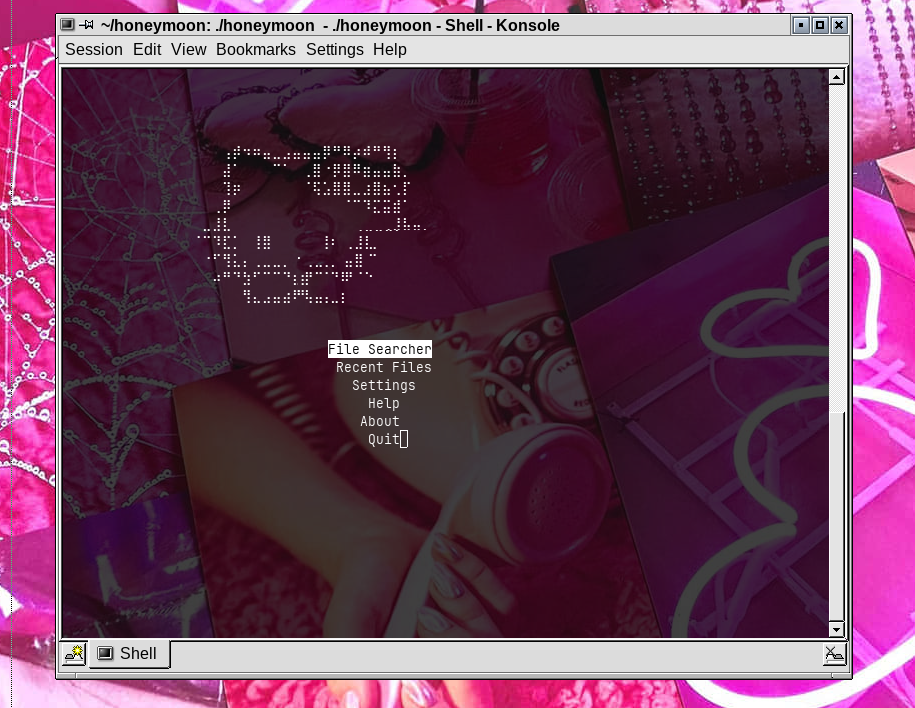
Task: Open the Settings menu in menu bar
Action: (x=334, y=50)
